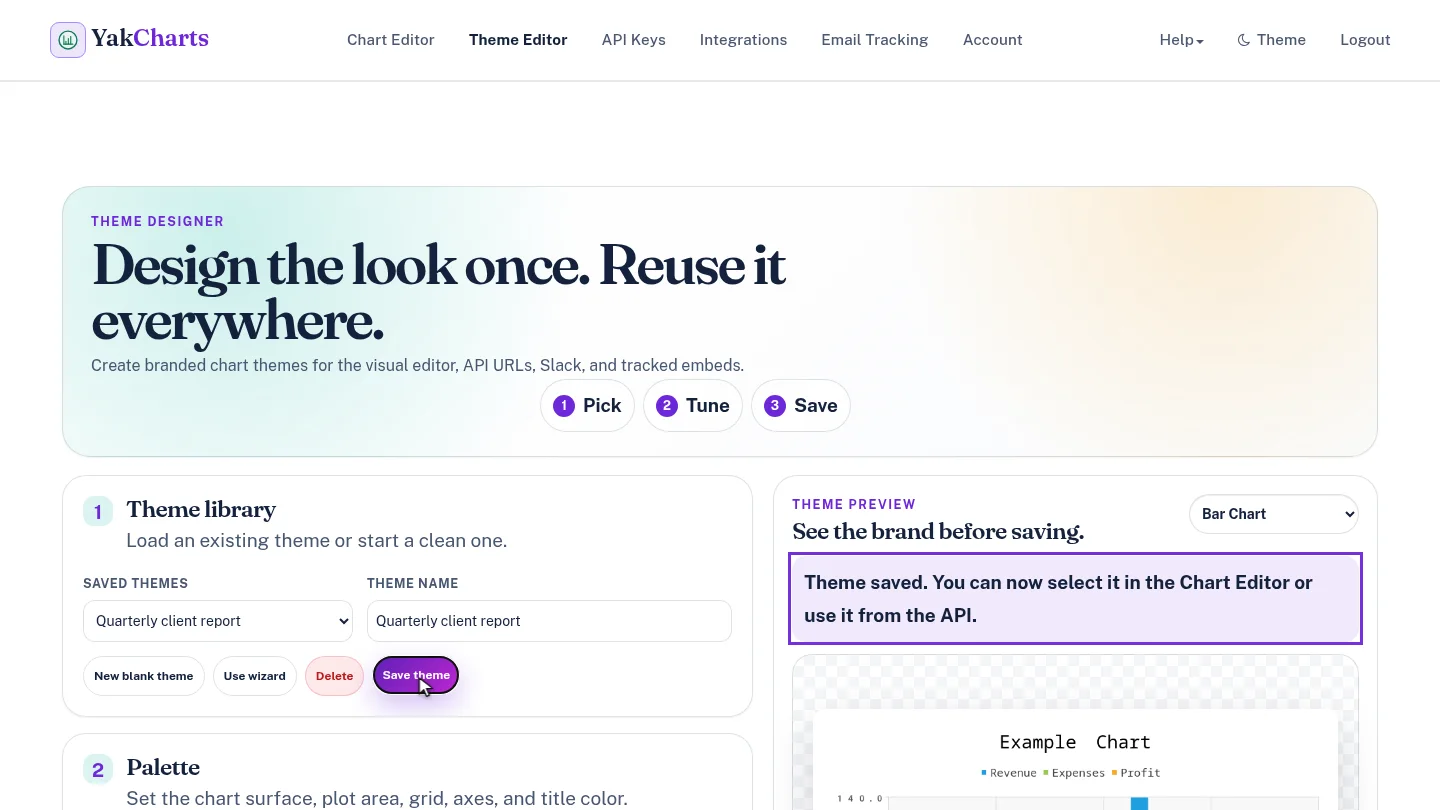Click the YakCharts logo icon
The width and height of the screenshot is (1440, 810).
click(68, 40)
